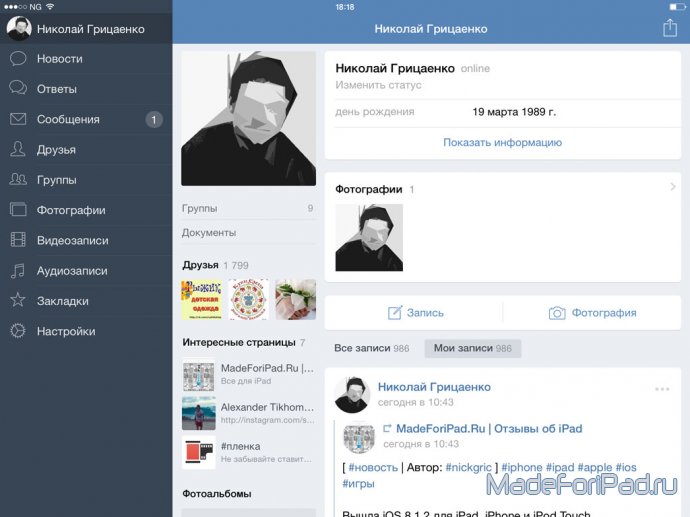
Task: Open Новости from the speech bubble icon
Action: 18,59
